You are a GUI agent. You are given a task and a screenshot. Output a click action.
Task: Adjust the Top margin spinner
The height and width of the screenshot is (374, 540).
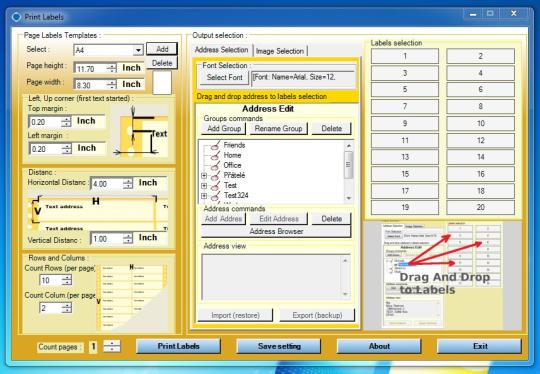tap(66, 122)
